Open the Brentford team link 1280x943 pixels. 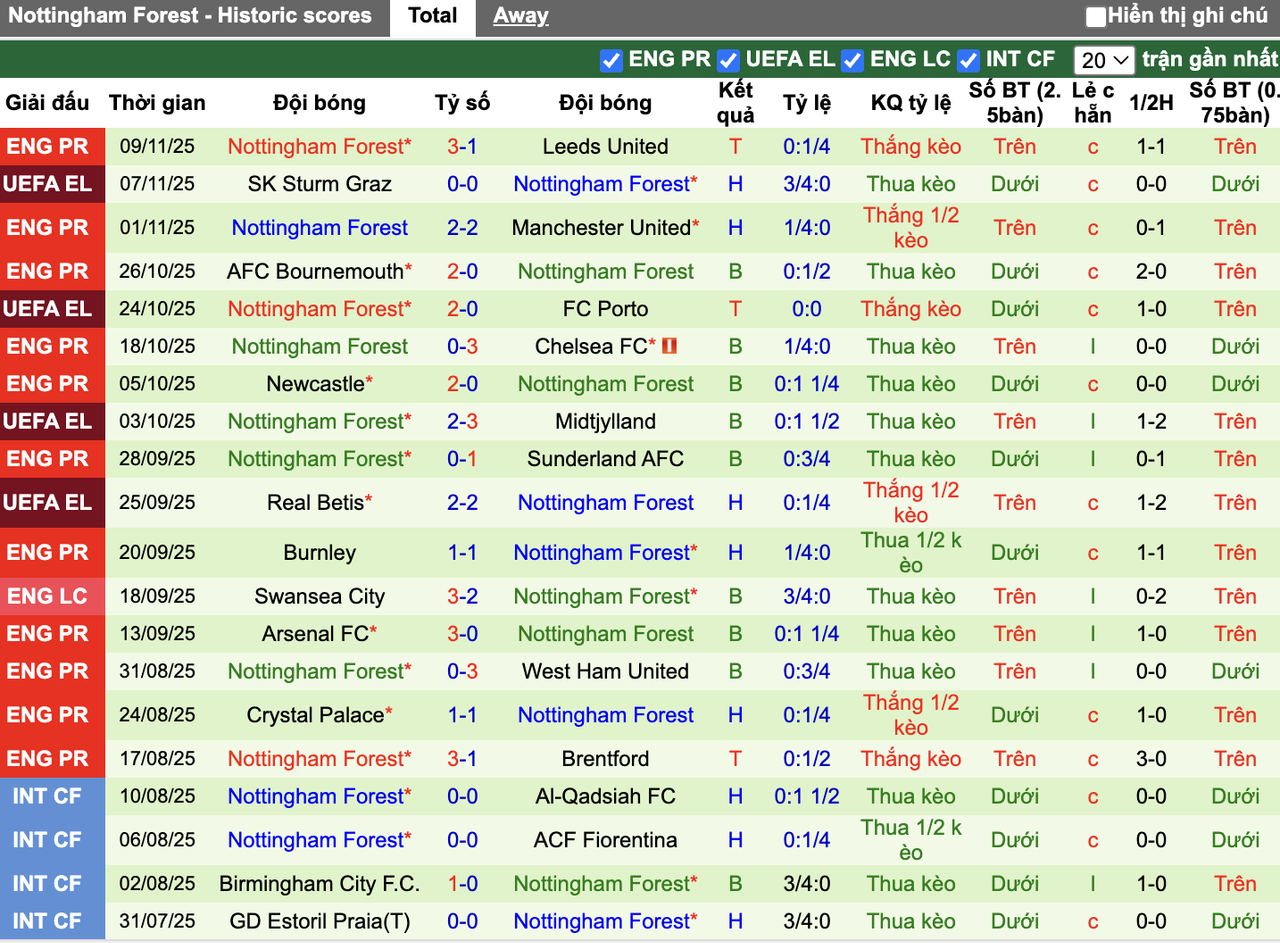coord(606,759)
